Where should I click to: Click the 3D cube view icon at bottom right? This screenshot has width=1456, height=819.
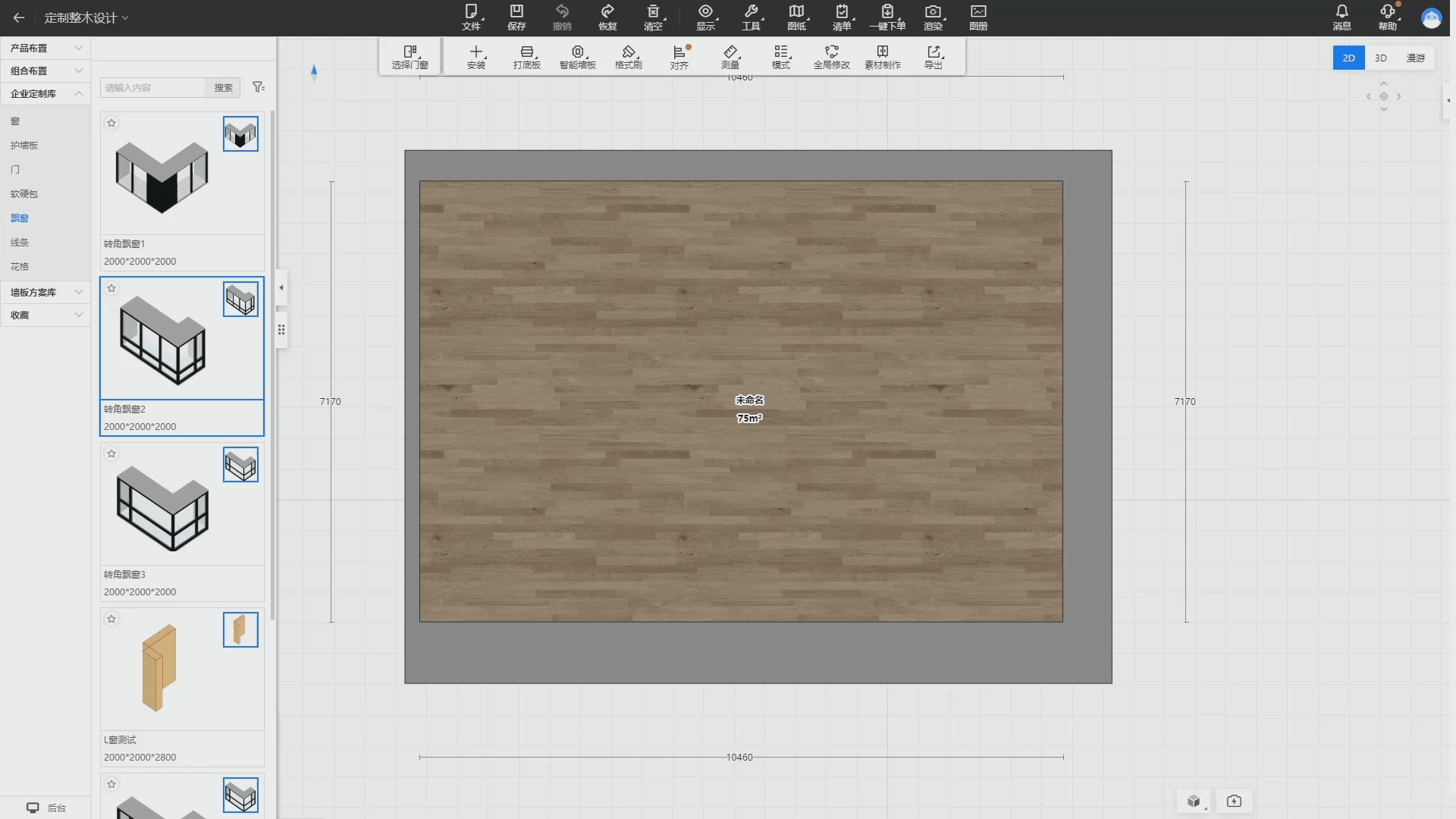(1194, 801)
